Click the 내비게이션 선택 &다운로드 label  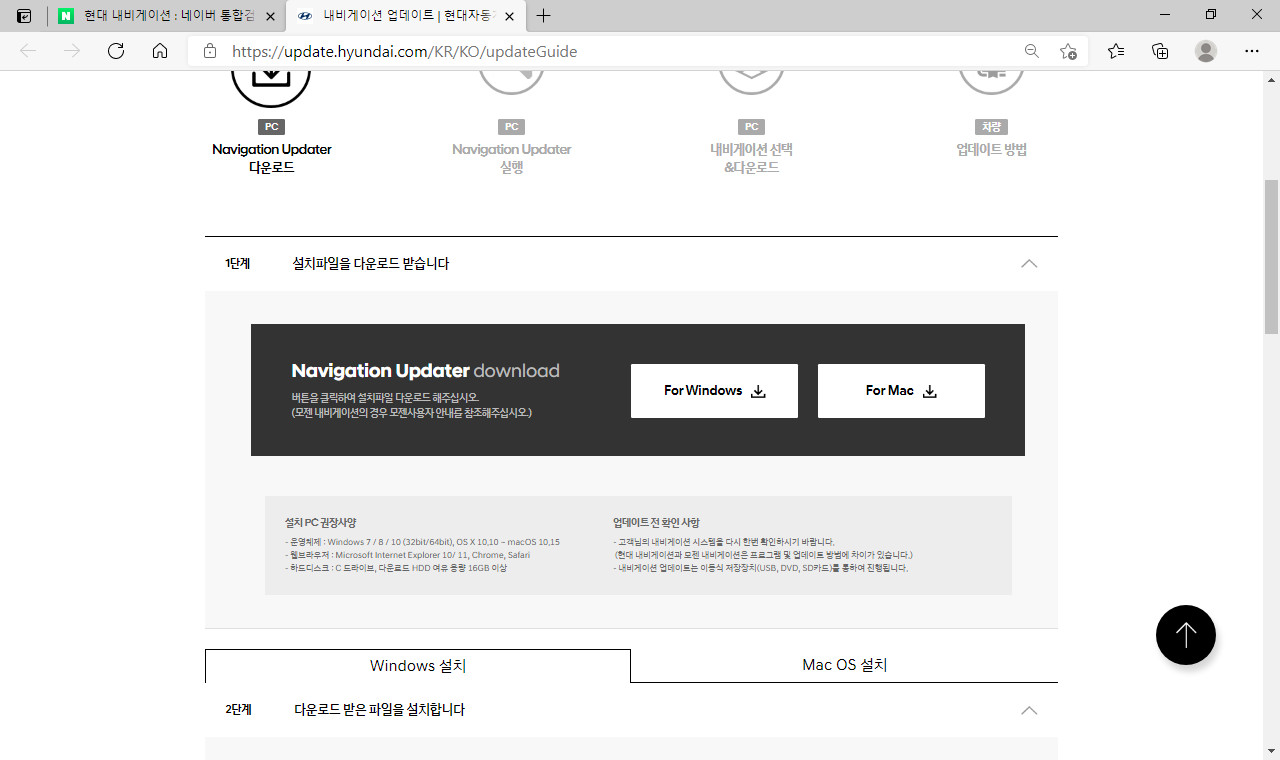tap(751, 158)
